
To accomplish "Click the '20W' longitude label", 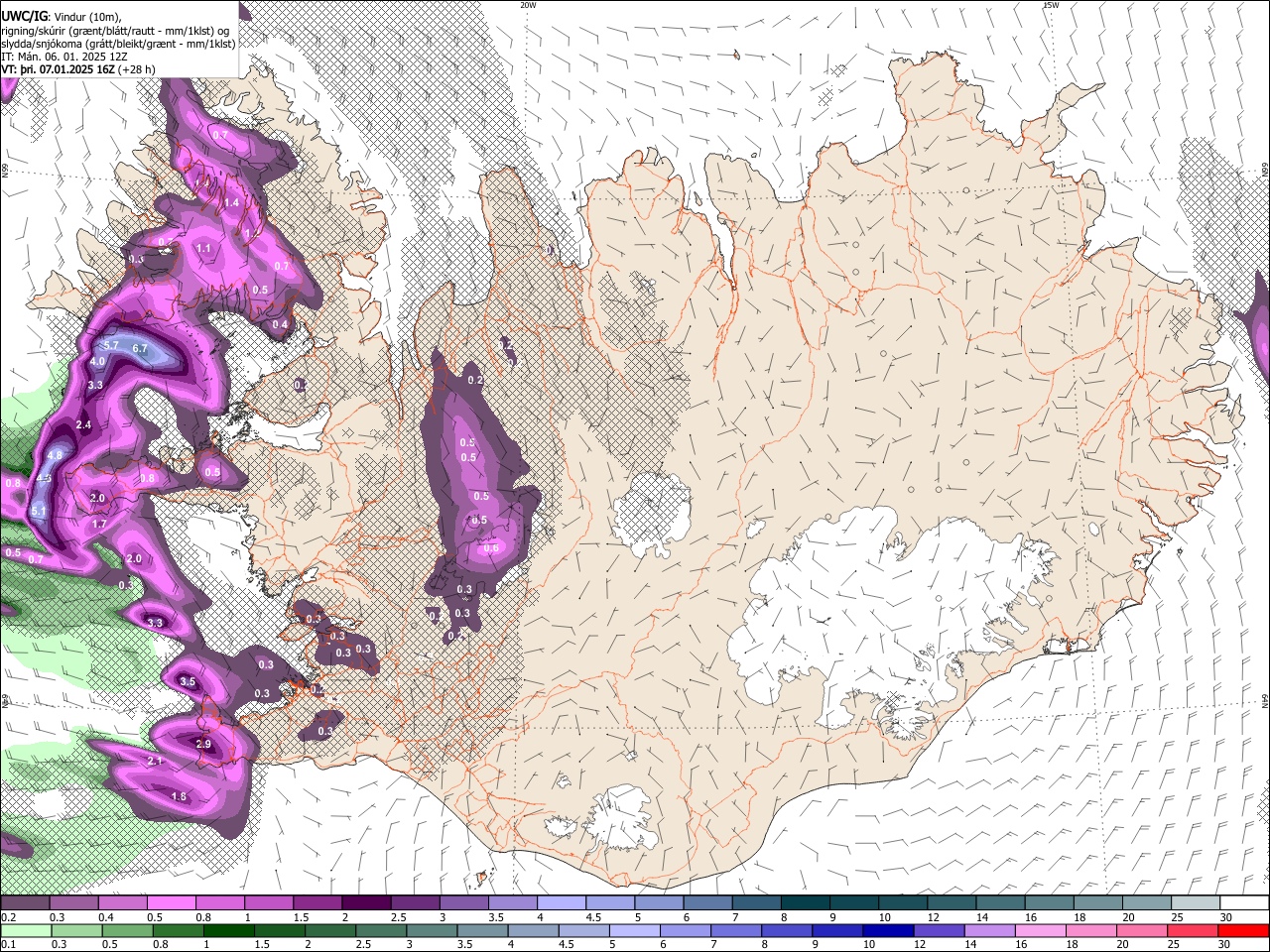I will (x=528, y=5).
